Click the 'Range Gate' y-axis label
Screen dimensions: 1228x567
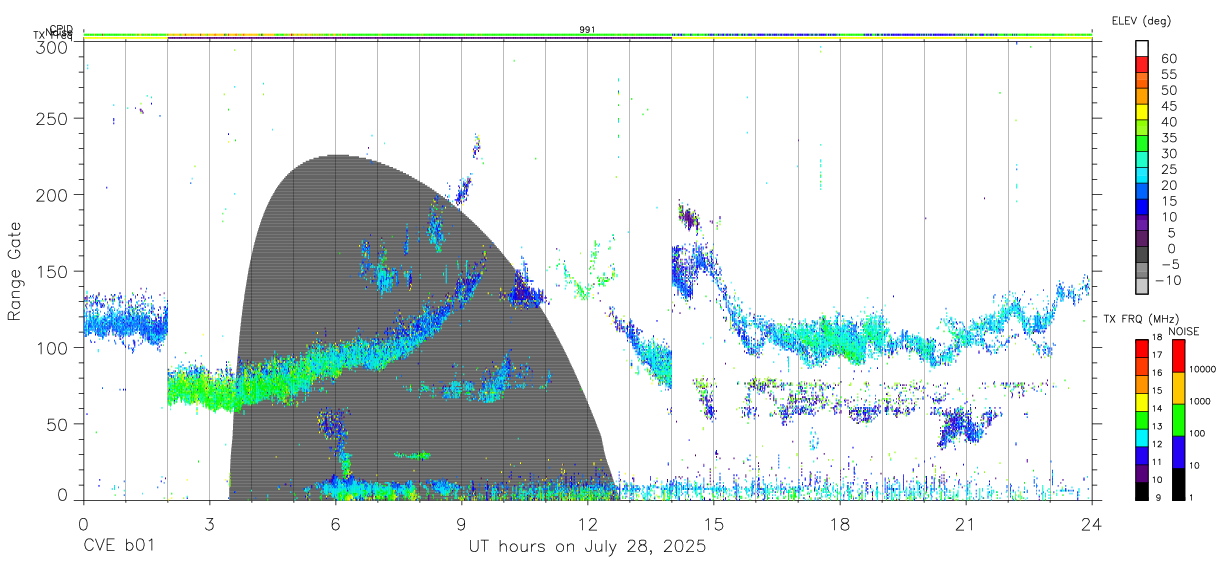15,272
